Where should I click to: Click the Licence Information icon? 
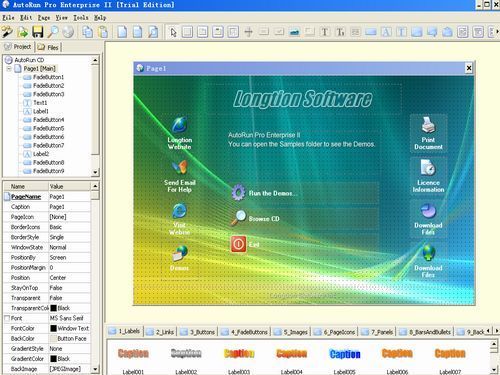tap(428, 167)
